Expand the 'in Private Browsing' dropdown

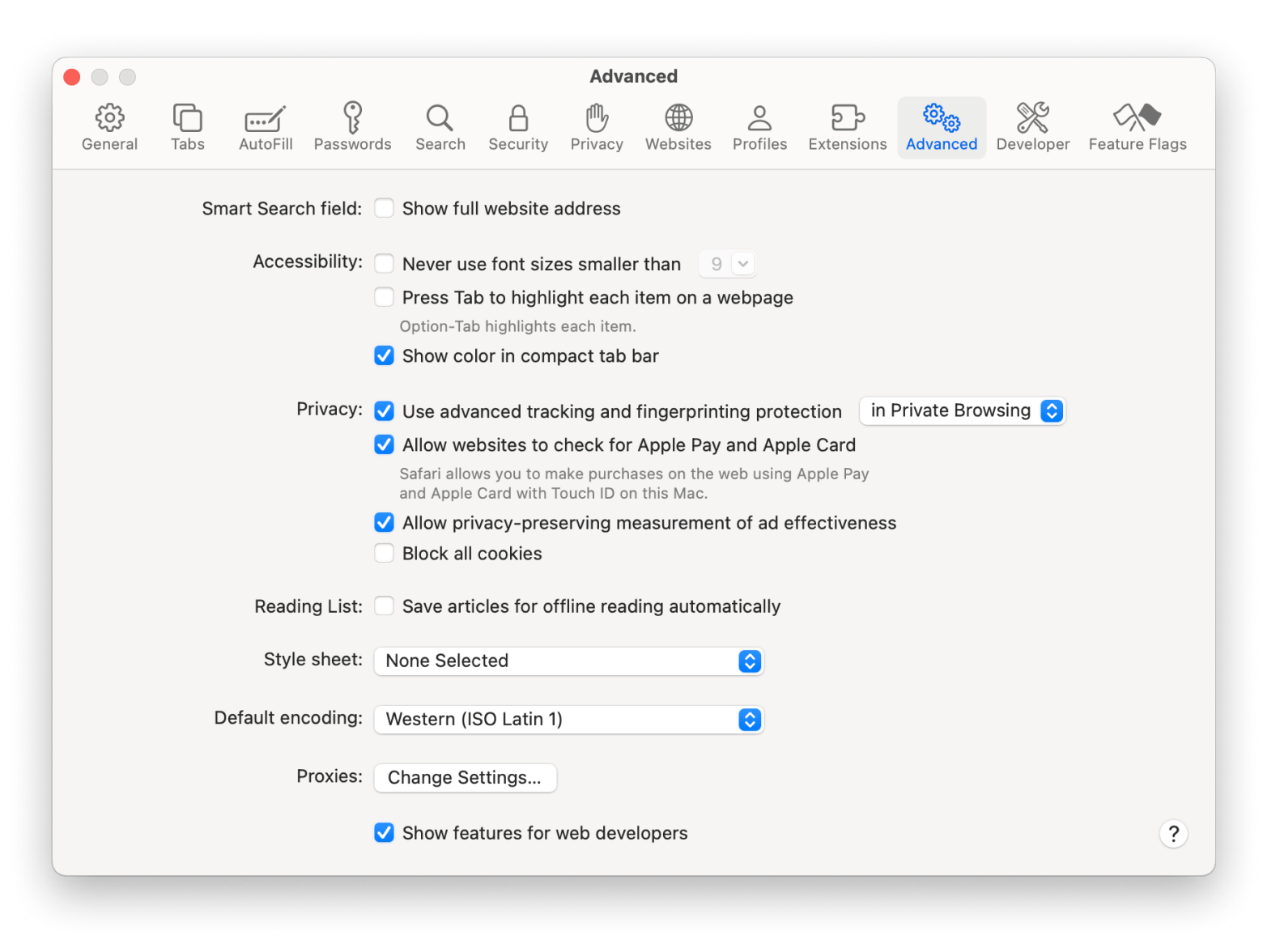(x=962, y=411)
